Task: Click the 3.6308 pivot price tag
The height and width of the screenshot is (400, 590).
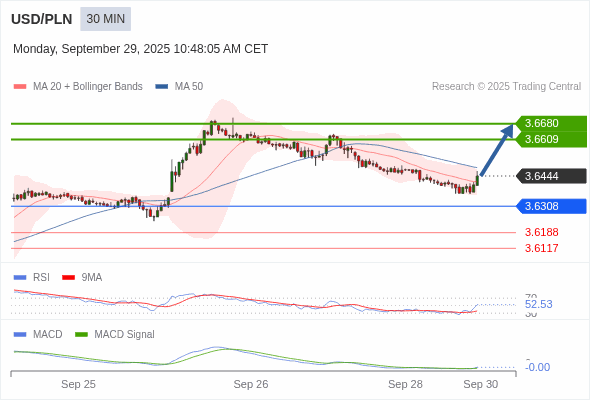Action: (x=552, y=206)
